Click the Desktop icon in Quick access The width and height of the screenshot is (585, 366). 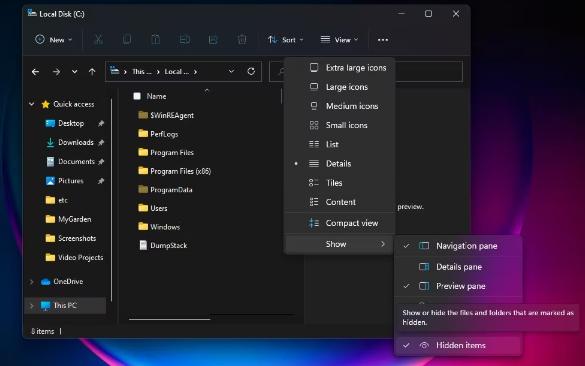[x=50, y=123]
